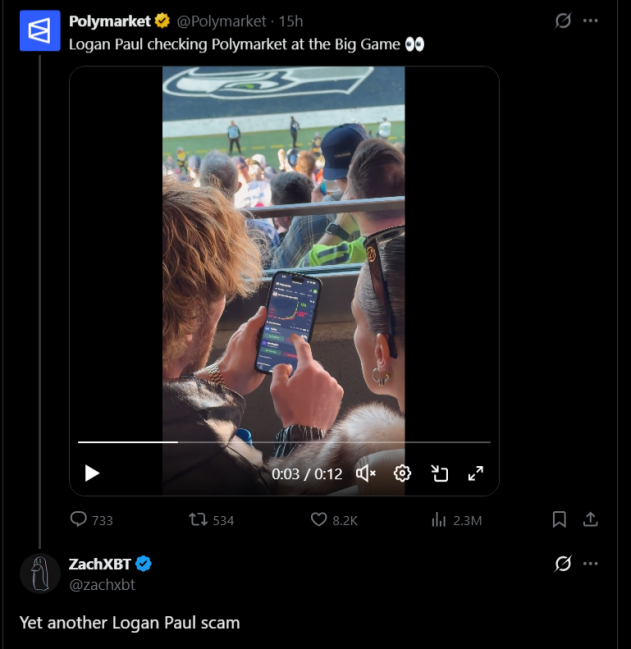Like the Polymarket post
This screenshot has width=631, height=649.
pos(319,520)
